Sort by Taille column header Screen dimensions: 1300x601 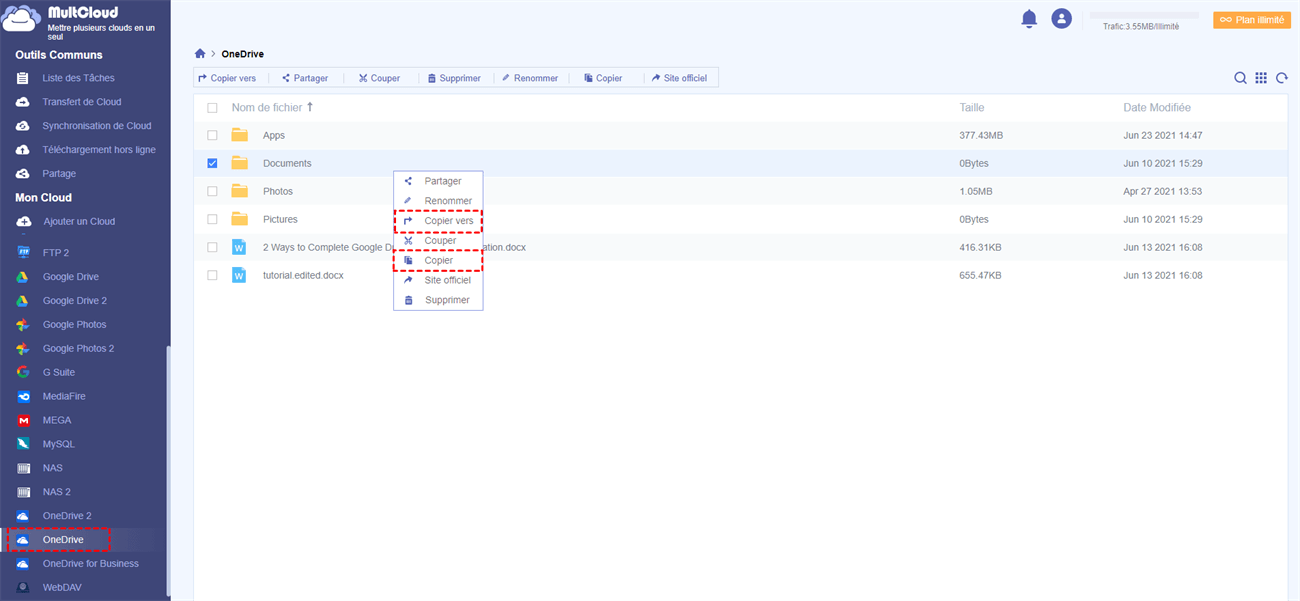972,107
